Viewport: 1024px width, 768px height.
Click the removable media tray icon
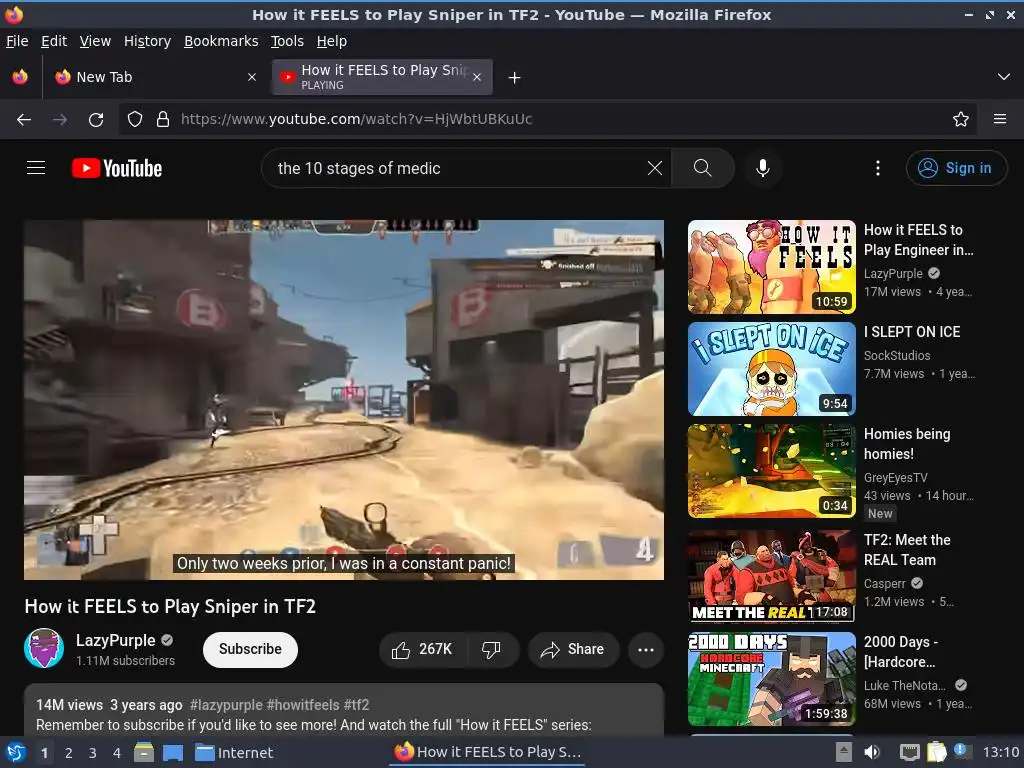[844, 752]
